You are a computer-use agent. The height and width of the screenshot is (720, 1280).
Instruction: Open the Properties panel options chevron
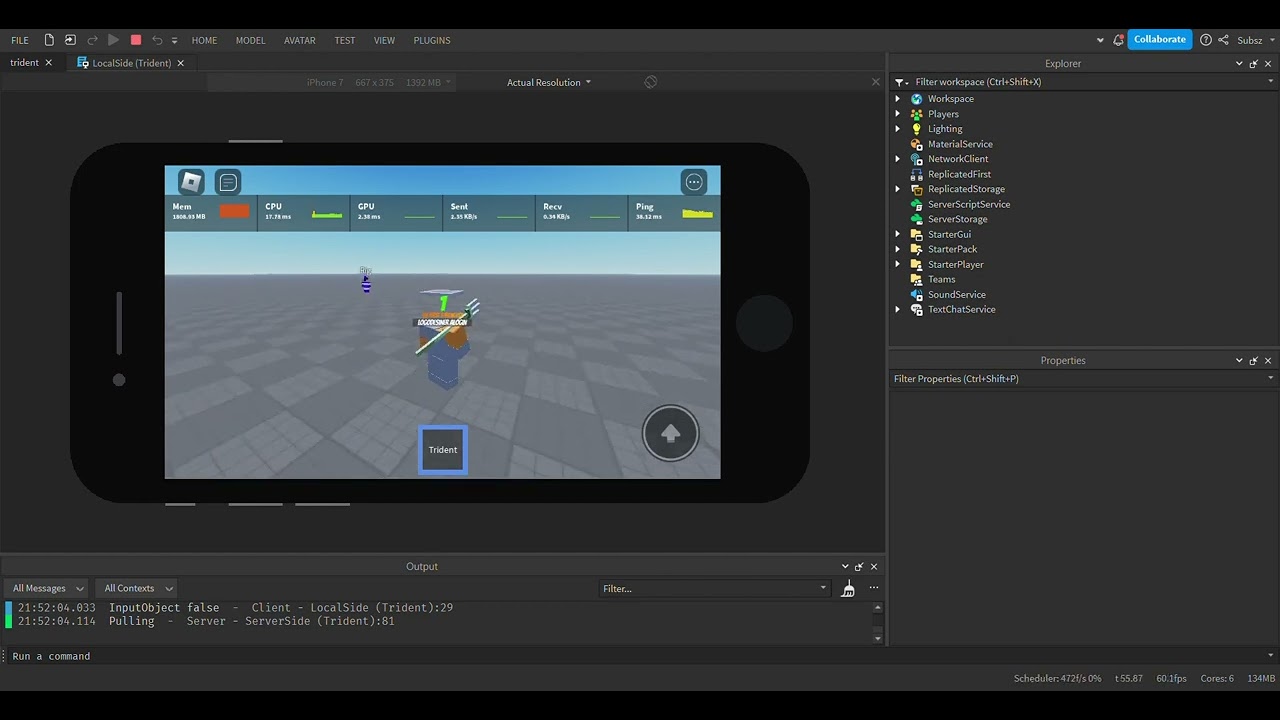pos(1239,361)
